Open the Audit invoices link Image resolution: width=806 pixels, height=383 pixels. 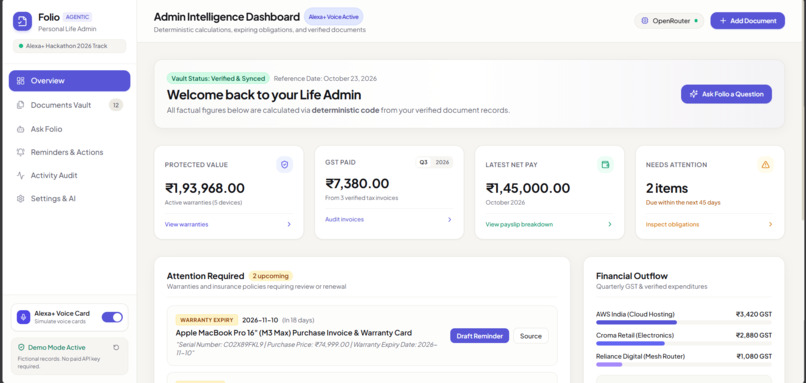[x=344, y=220]
